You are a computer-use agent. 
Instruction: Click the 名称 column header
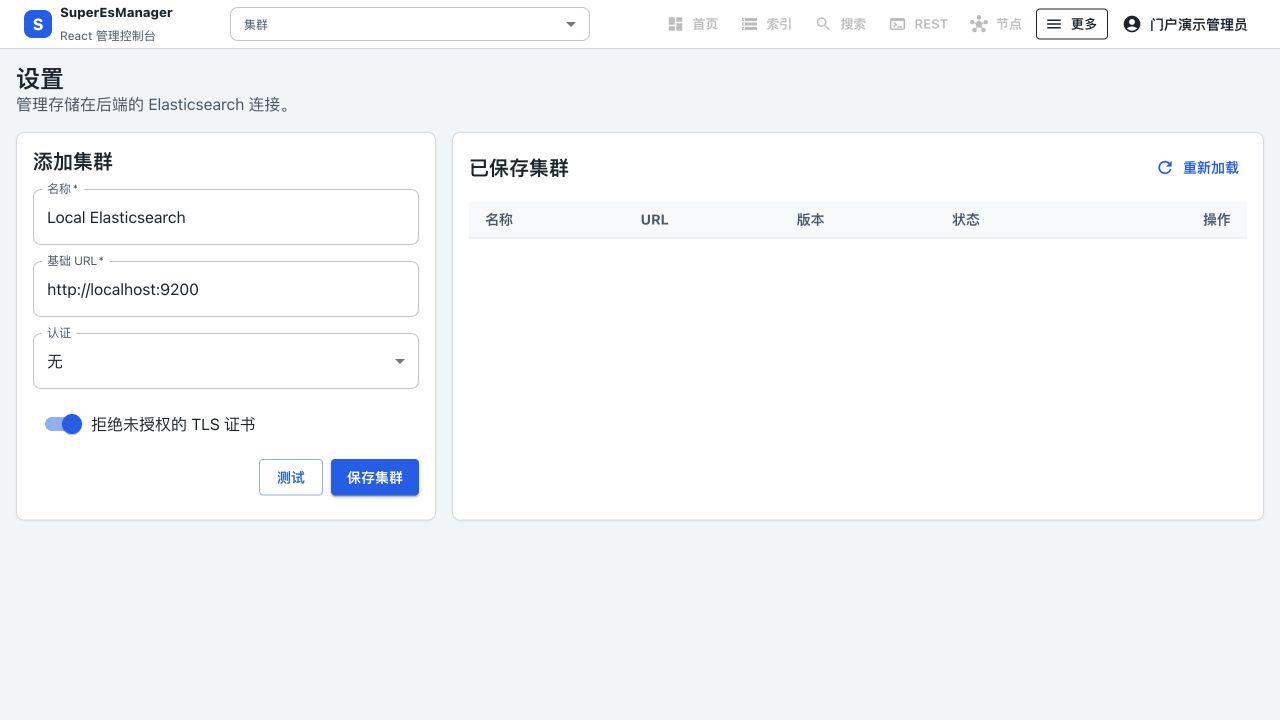[499, 220]
